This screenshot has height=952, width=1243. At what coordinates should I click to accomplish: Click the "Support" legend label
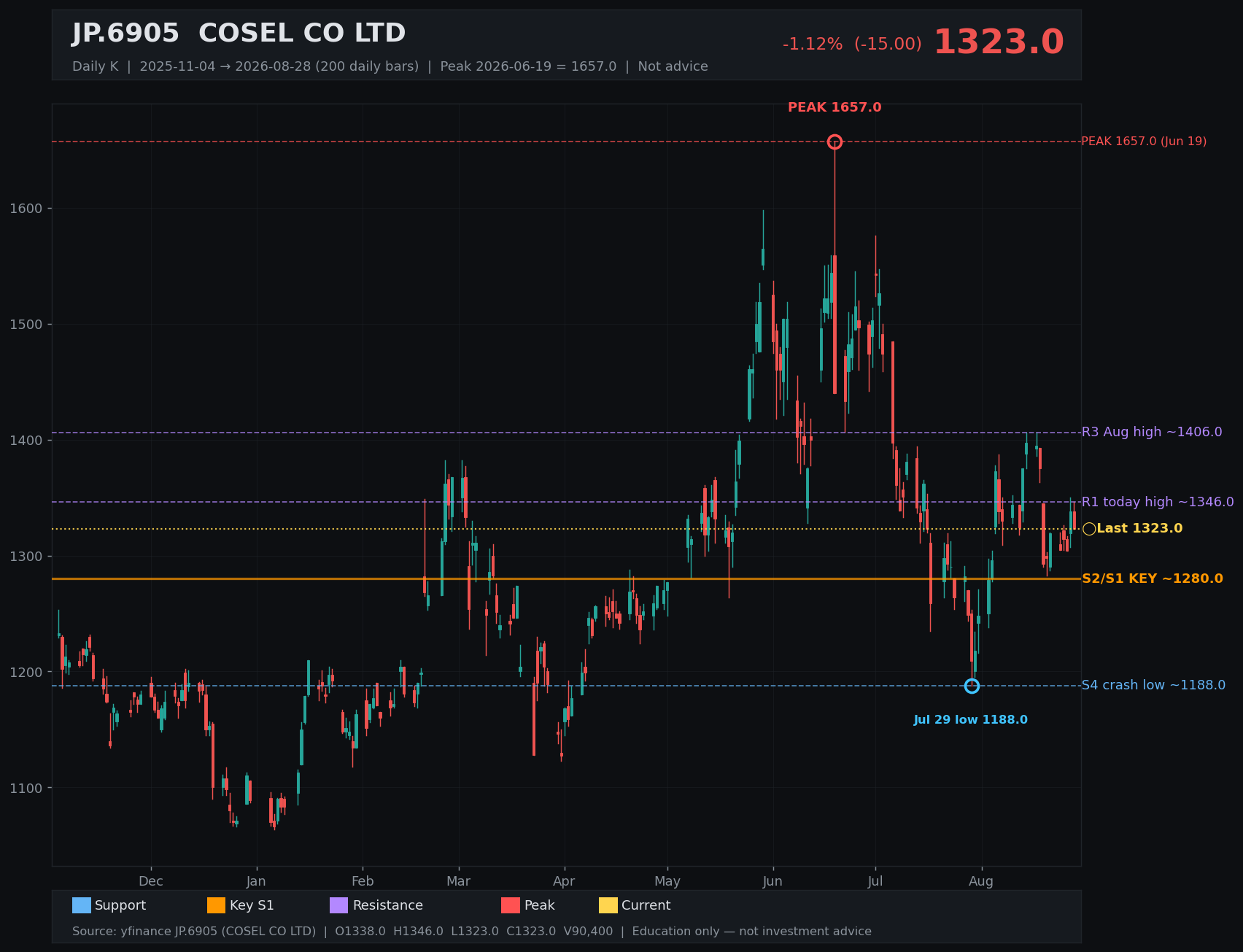pyautogui.click(x=120, y=905)
